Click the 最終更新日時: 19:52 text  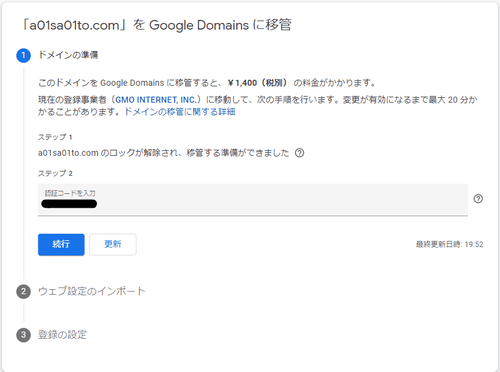449,244
